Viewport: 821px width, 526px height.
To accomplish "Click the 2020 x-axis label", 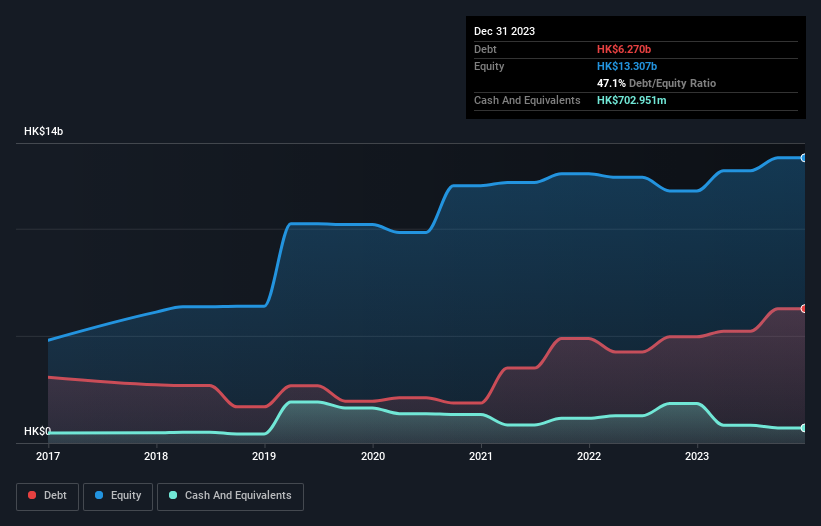I will (x=373, y=456).
